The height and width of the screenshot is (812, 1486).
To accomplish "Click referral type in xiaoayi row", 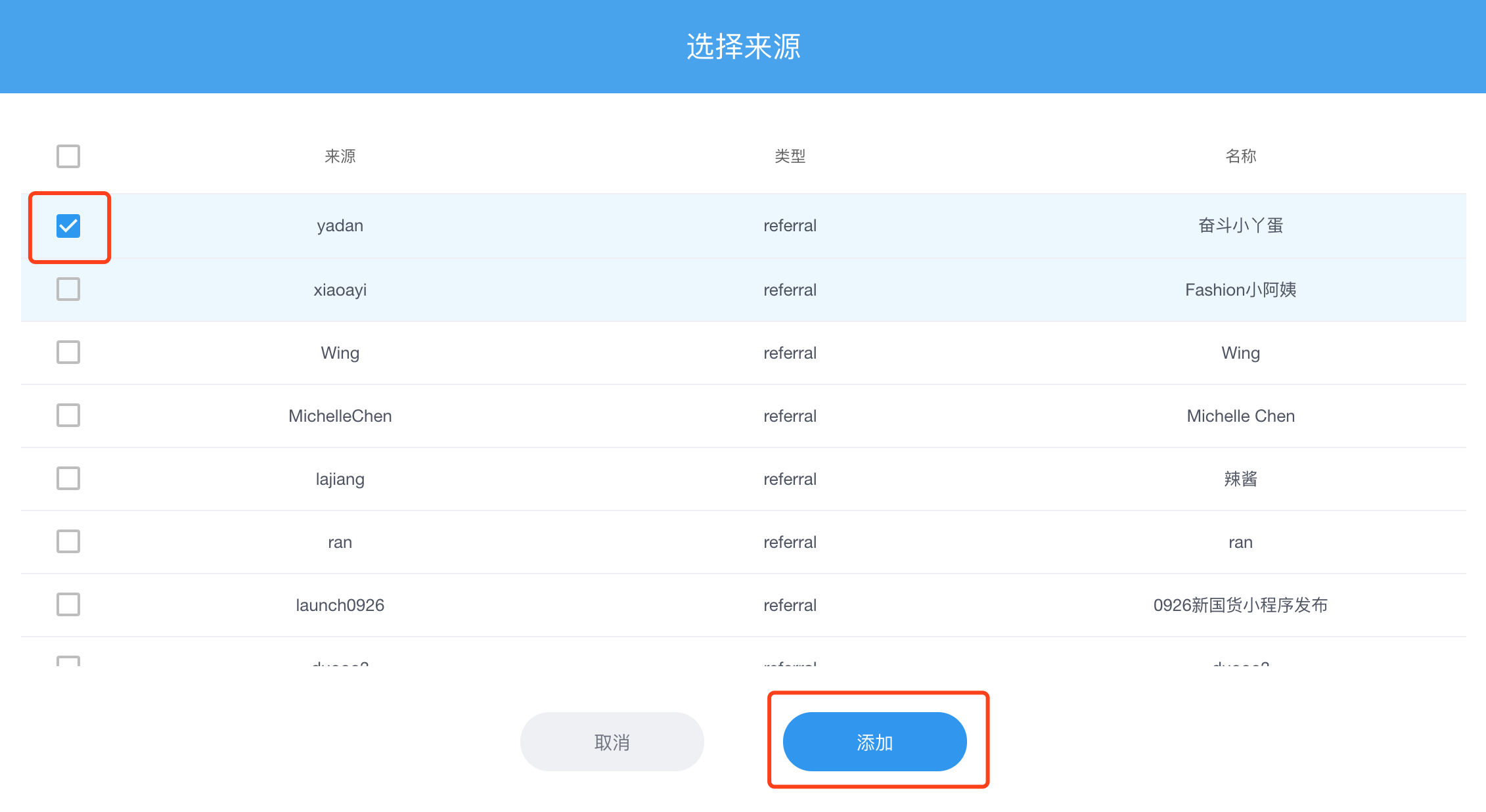I will 790,290.
